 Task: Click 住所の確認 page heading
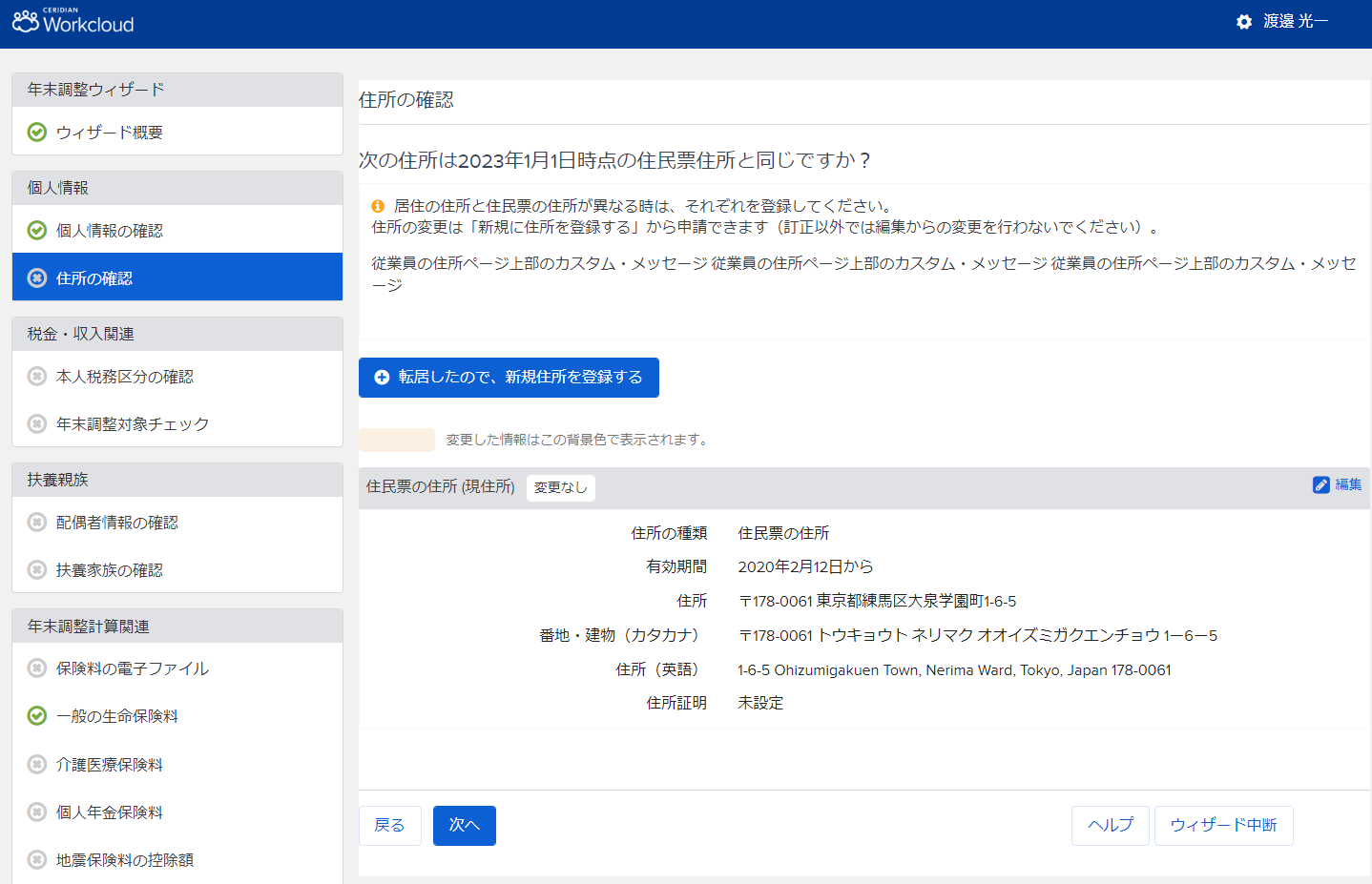click(x=406, y=100)
